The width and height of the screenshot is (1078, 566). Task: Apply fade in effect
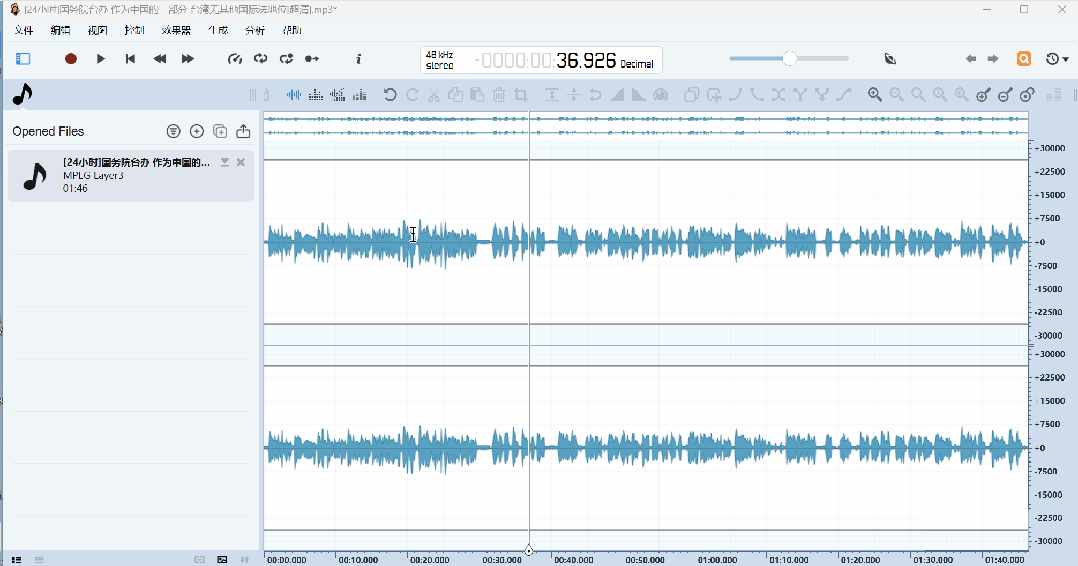(x=617, y=95)
